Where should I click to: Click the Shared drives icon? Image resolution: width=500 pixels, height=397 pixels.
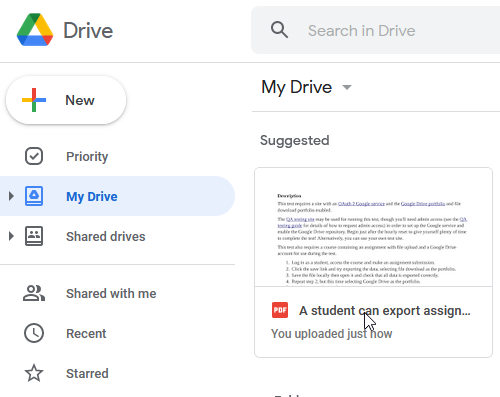tap(34, 236)
